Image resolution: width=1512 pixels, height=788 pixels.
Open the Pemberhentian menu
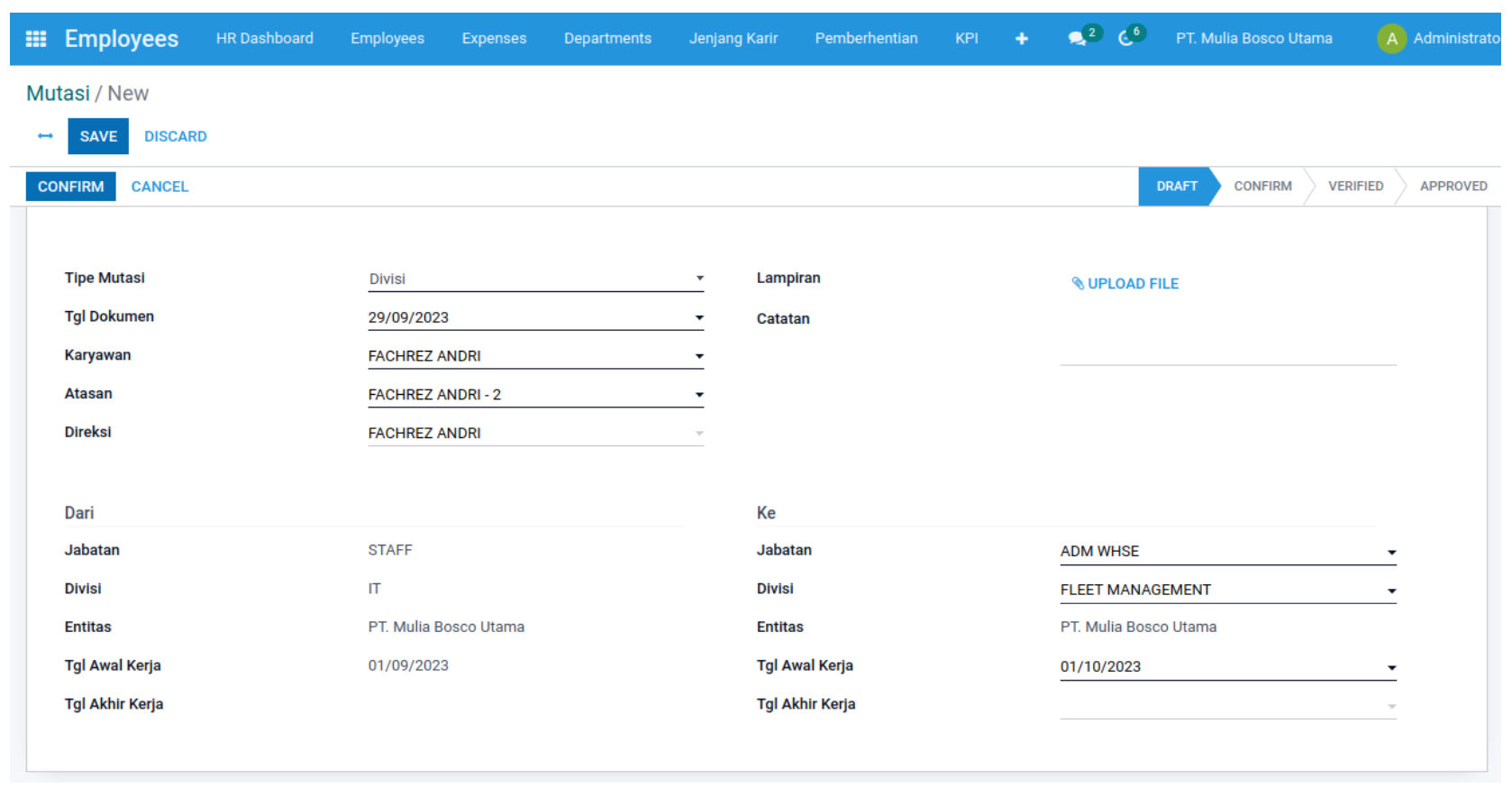(866, 39)
